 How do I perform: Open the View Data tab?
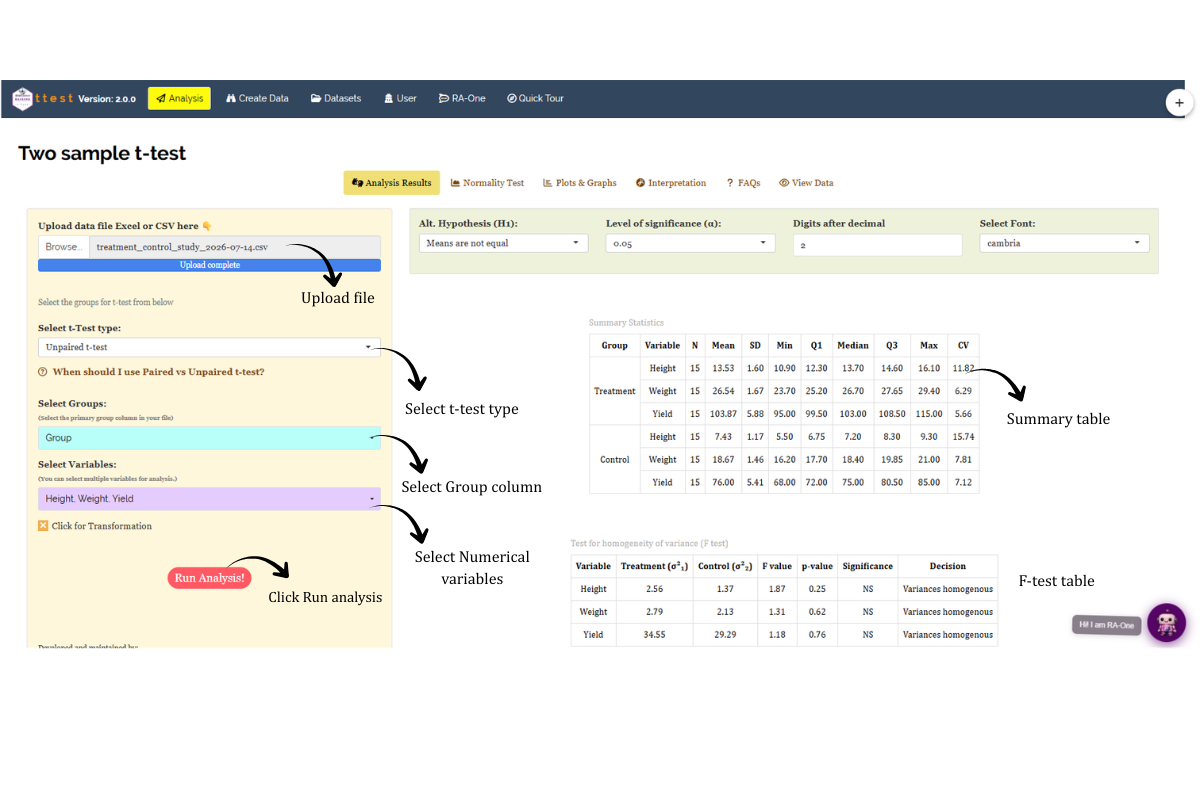click(806, 183)
